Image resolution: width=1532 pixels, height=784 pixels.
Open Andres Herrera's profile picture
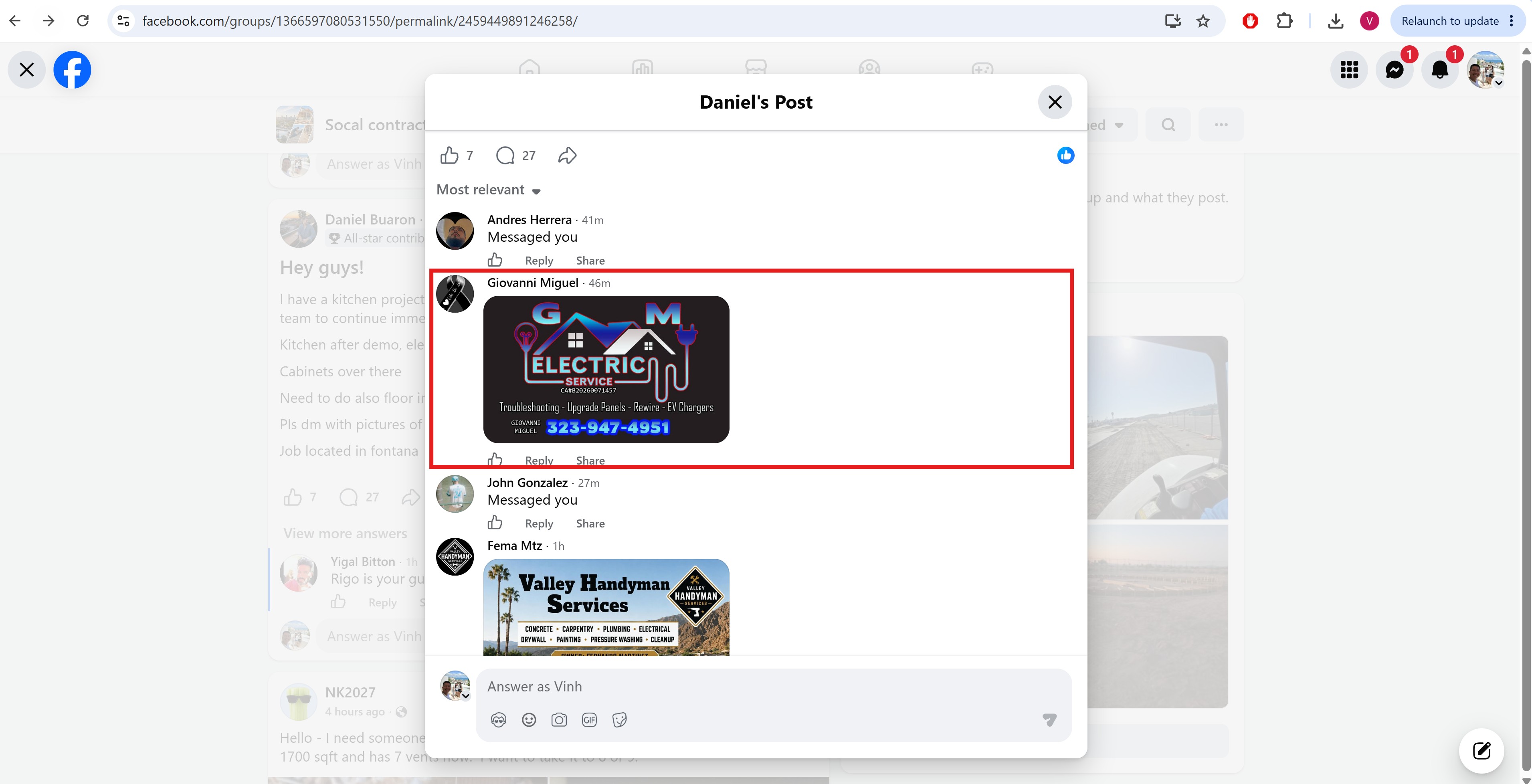click(x=455, y=231)
